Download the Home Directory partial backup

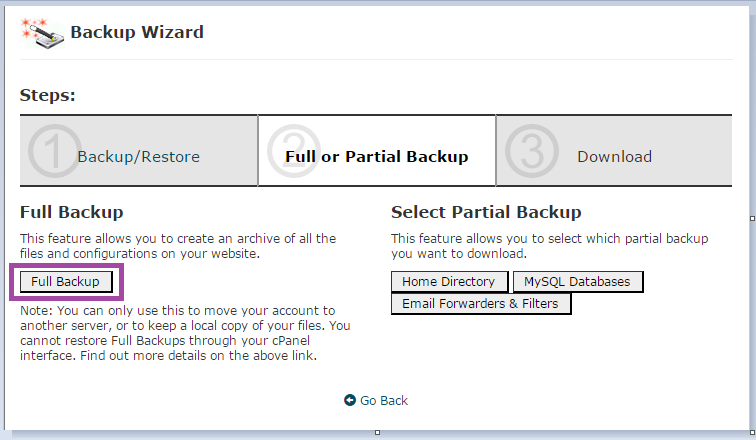pos(449,281)
